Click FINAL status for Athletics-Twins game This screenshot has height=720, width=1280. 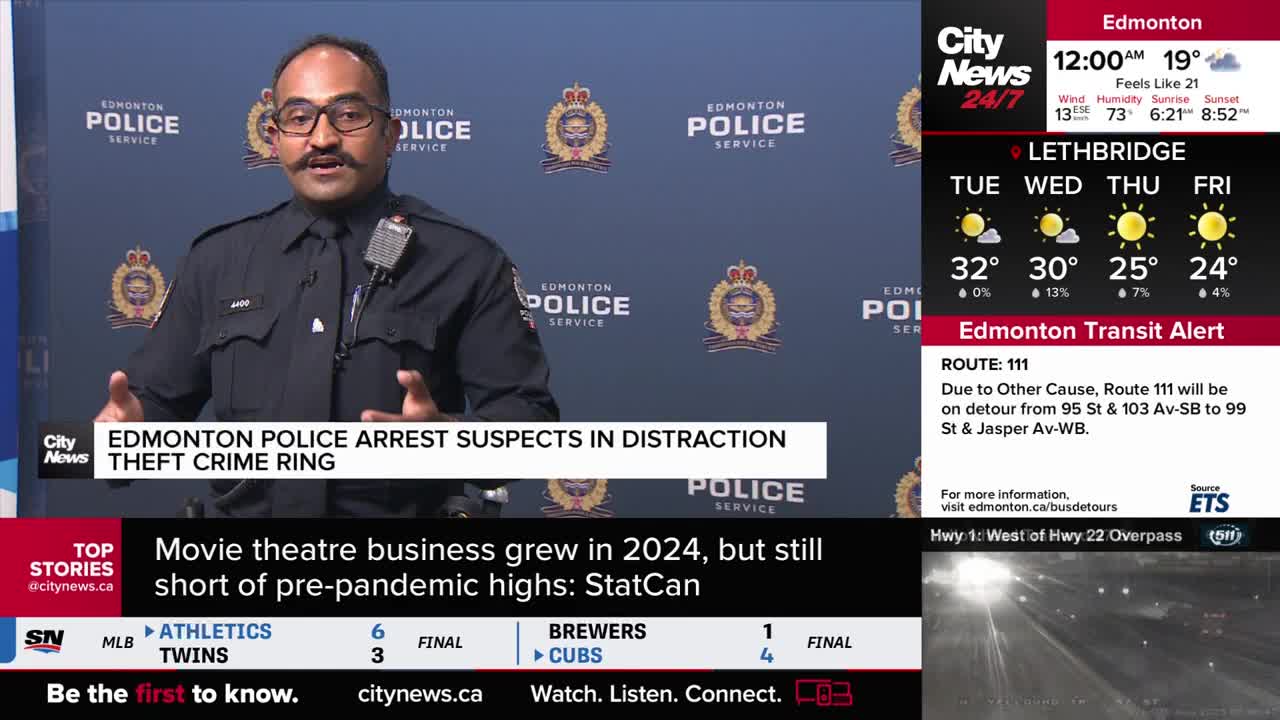pyautogui.click(x=440, y=642)
